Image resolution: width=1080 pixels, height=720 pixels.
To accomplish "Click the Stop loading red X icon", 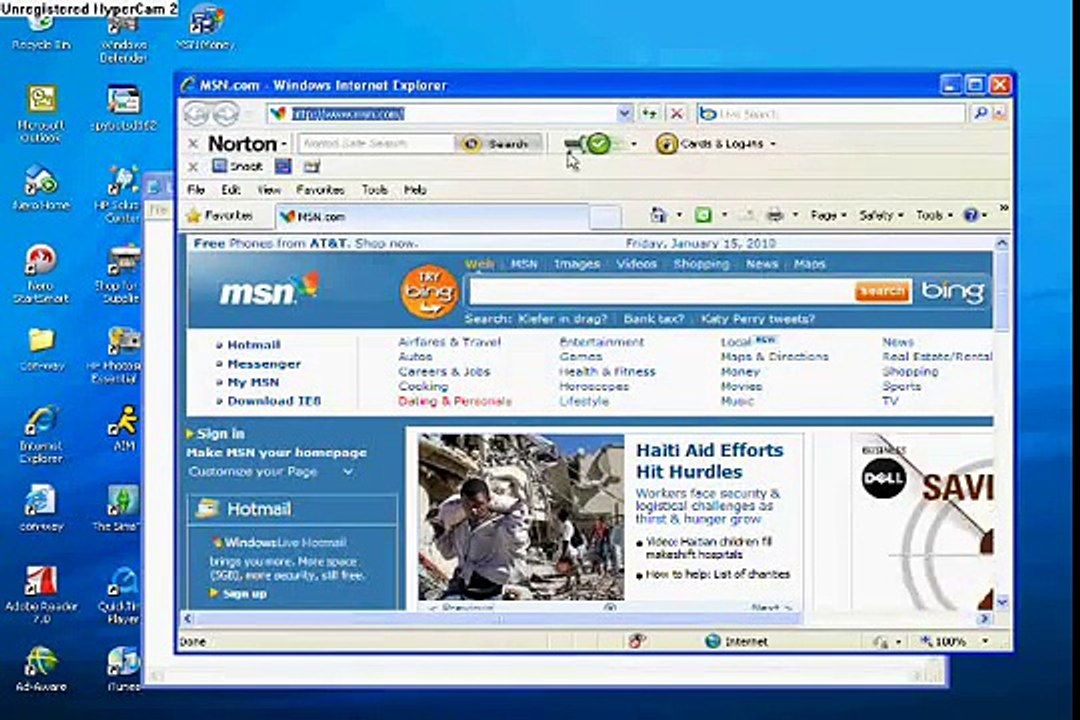I will pyautogui.click(x=676, y=114).
